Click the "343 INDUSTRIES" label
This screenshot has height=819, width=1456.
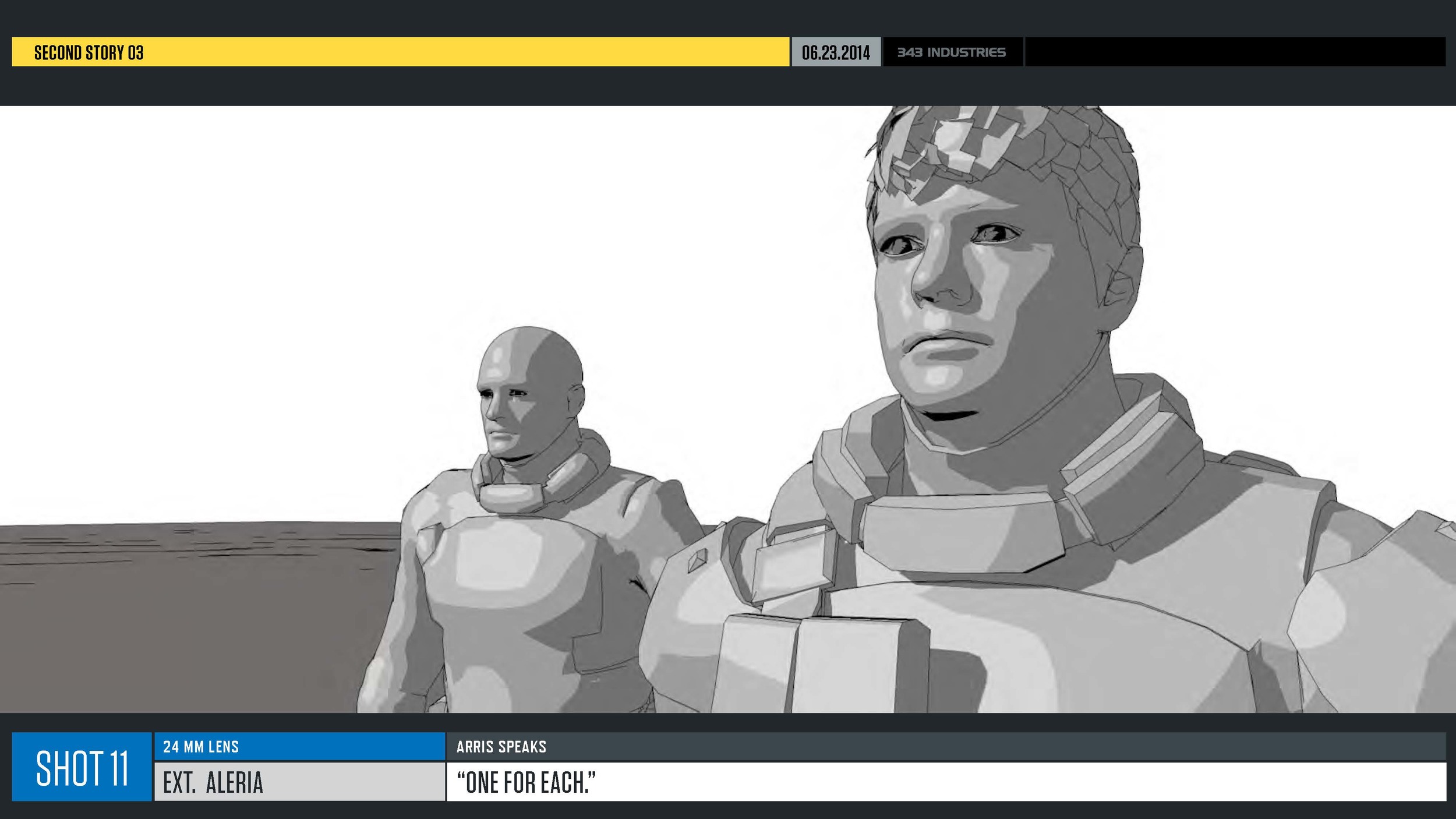pos(951,52)
